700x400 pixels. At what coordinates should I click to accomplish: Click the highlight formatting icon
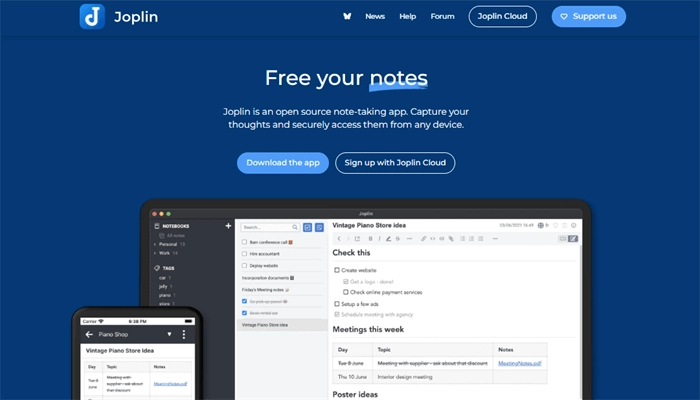[x=388, y=239]
